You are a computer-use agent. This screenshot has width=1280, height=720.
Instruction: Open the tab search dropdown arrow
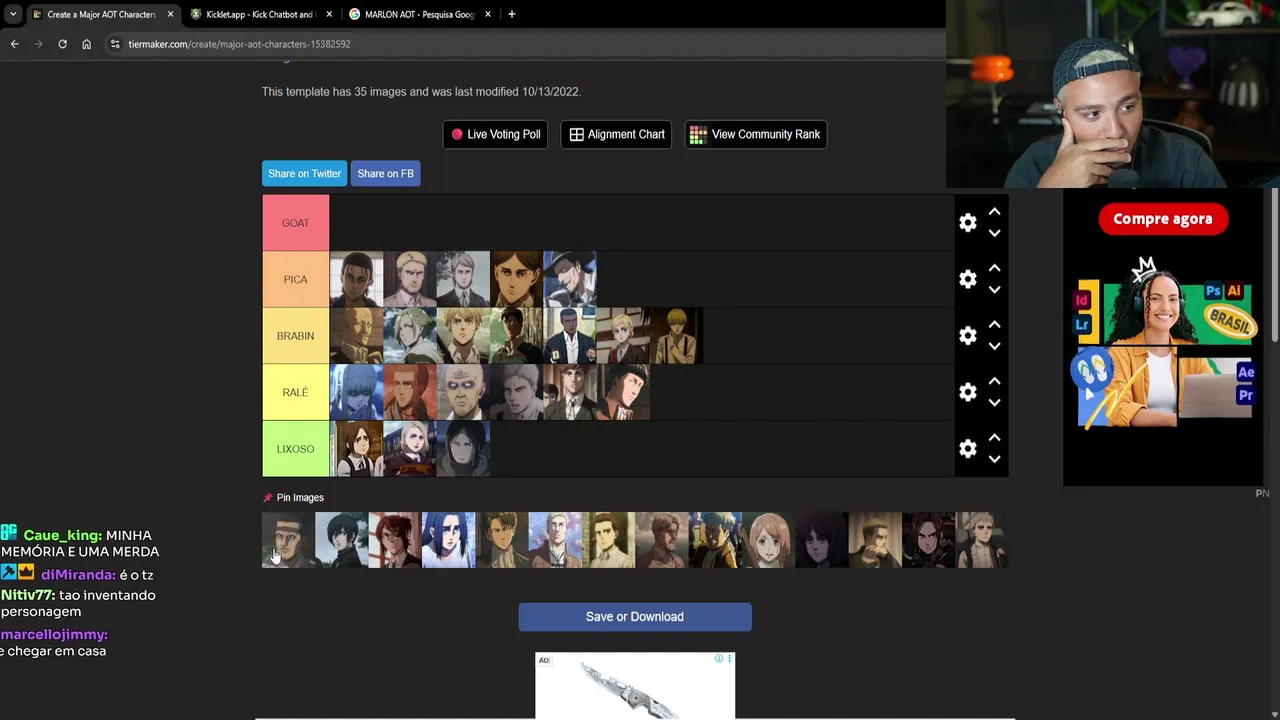click(13, 14)
